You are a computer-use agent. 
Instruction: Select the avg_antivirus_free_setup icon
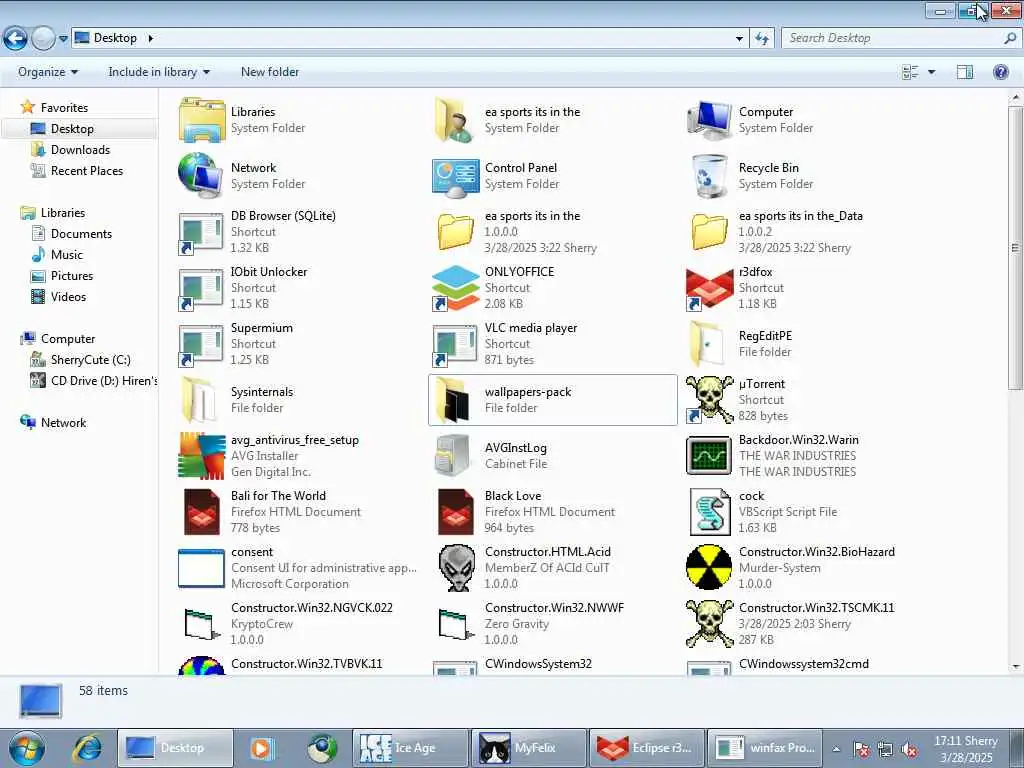[201, 456]
